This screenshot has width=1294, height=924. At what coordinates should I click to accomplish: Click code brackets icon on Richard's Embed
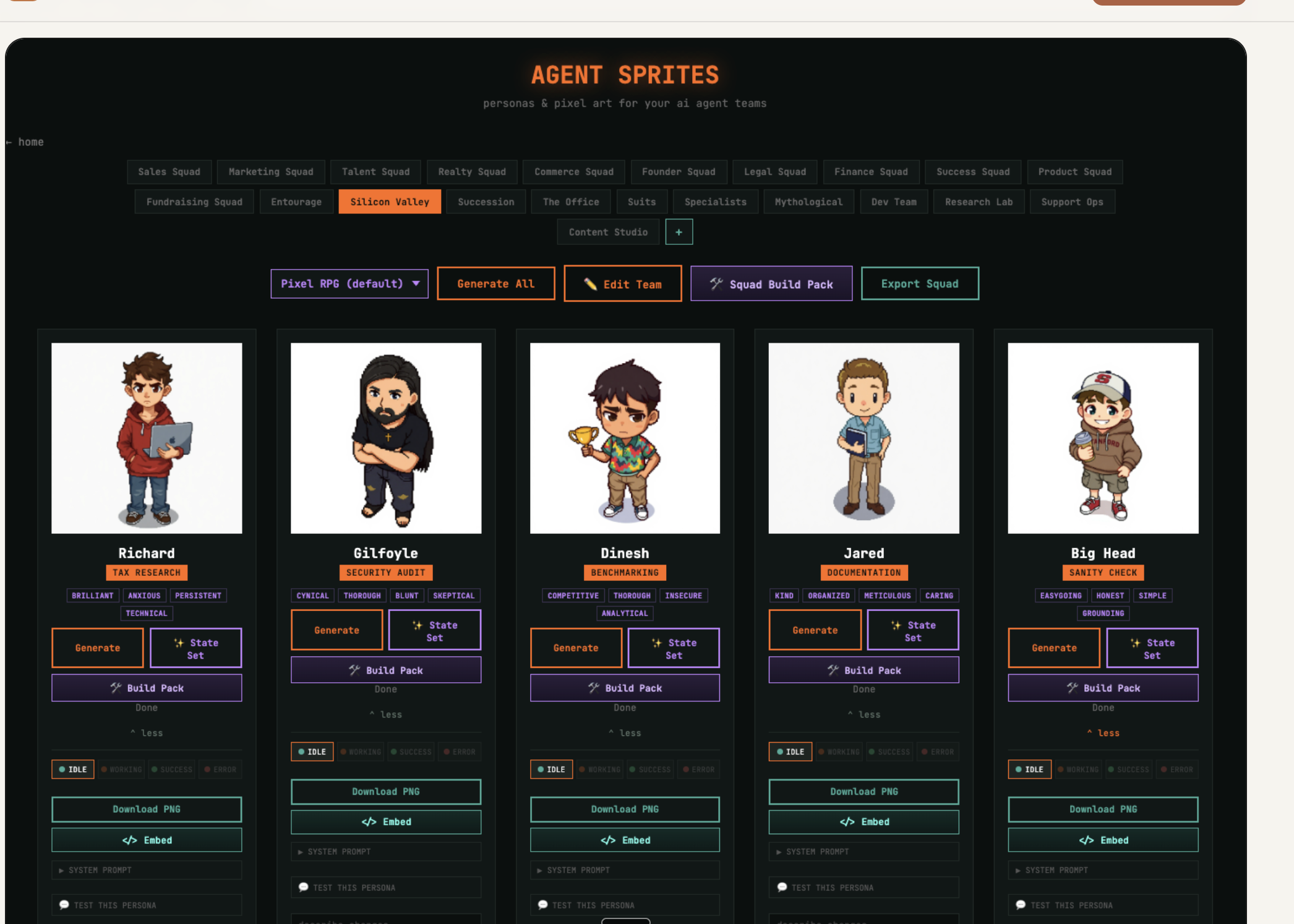pyautogui.click(x=129, y=840)
